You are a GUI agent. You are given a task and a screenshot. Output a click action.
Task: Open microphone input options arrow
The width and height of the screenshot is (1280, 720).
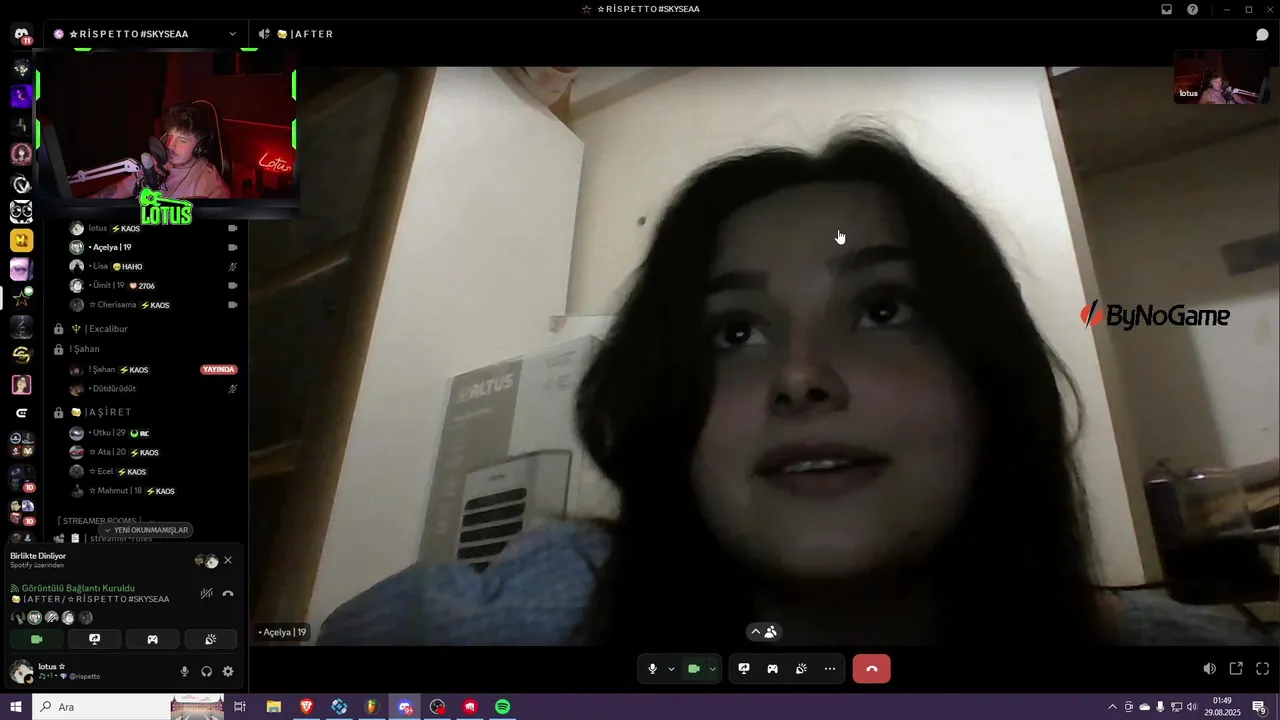click(671, 669)
